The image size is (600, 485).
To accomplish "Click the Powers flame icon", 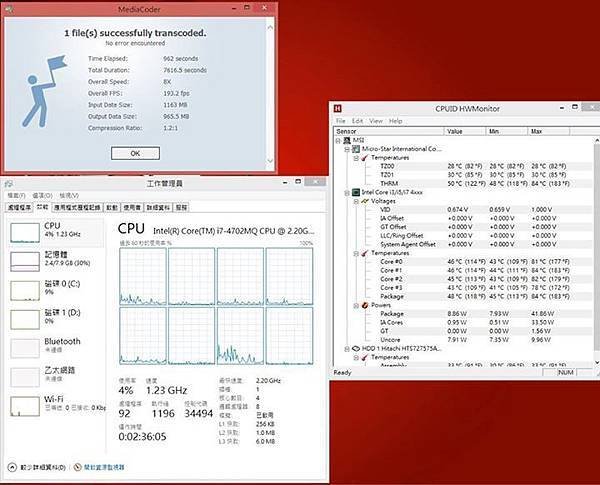I will 365,305.
